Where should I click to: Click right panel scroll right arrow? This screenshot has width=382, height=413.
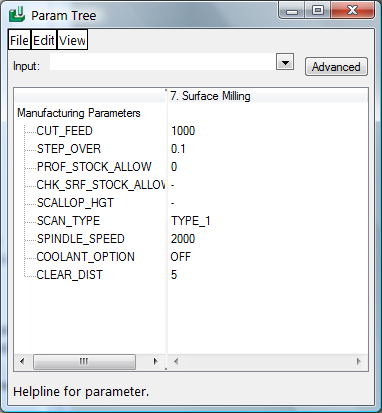pos(359,361)
